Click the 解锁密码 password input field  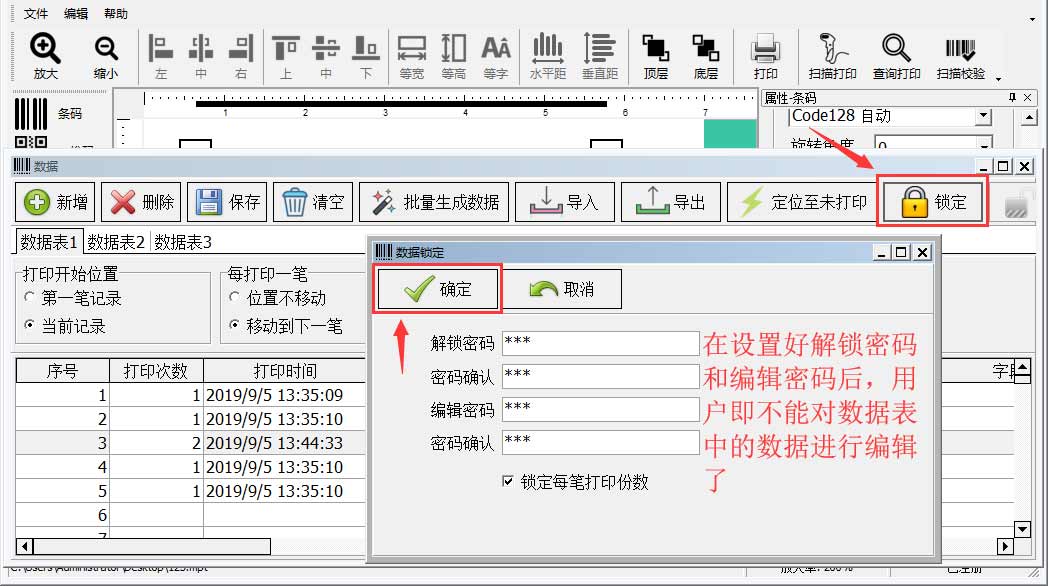600,343
